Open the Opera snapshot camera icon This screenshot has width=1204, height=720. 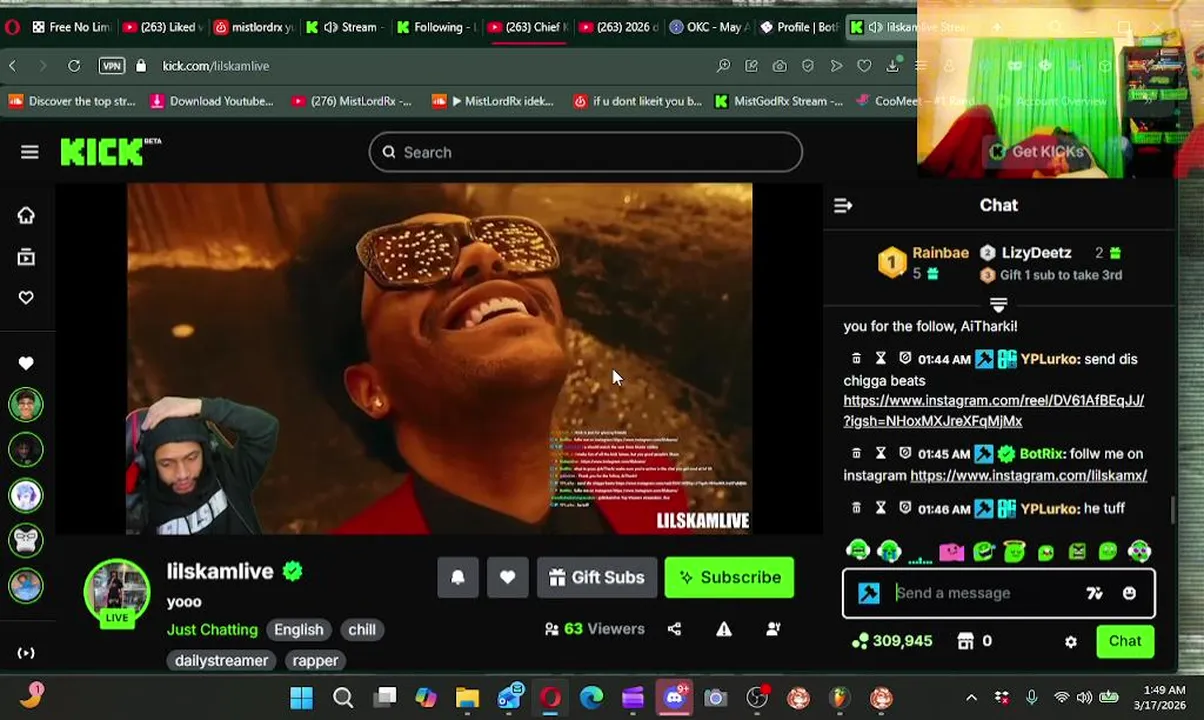click(779, 66)
